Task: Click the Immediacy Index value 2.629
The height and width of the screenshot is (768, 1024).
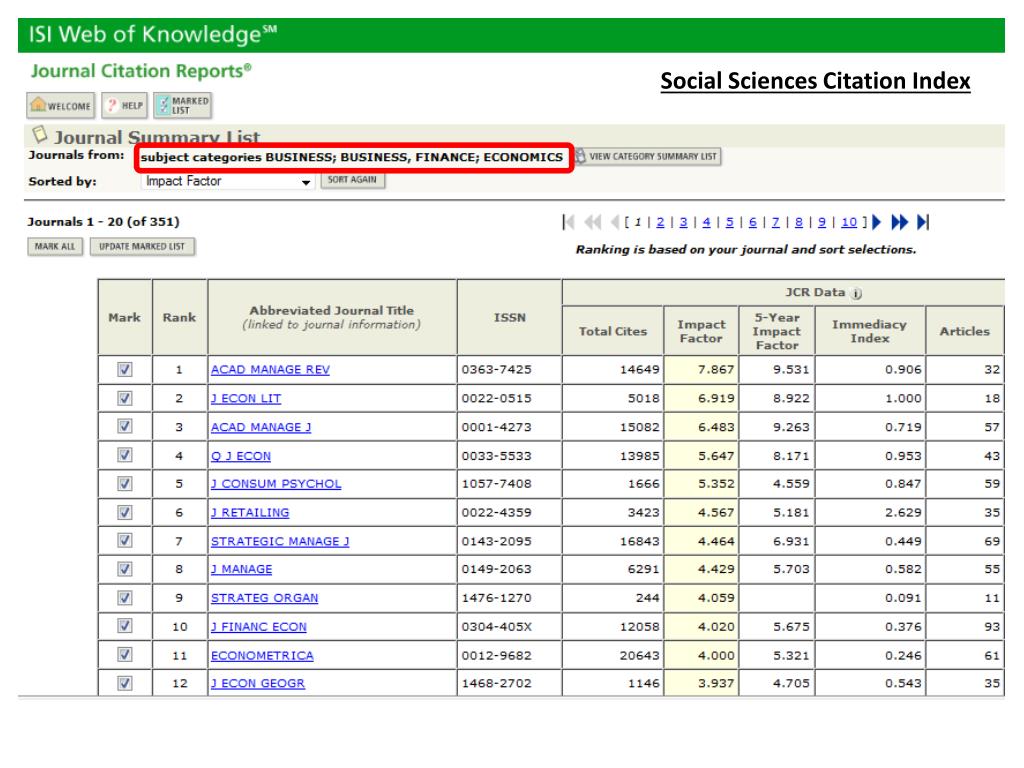Action: pyautogui.click(x=903, y=513)
